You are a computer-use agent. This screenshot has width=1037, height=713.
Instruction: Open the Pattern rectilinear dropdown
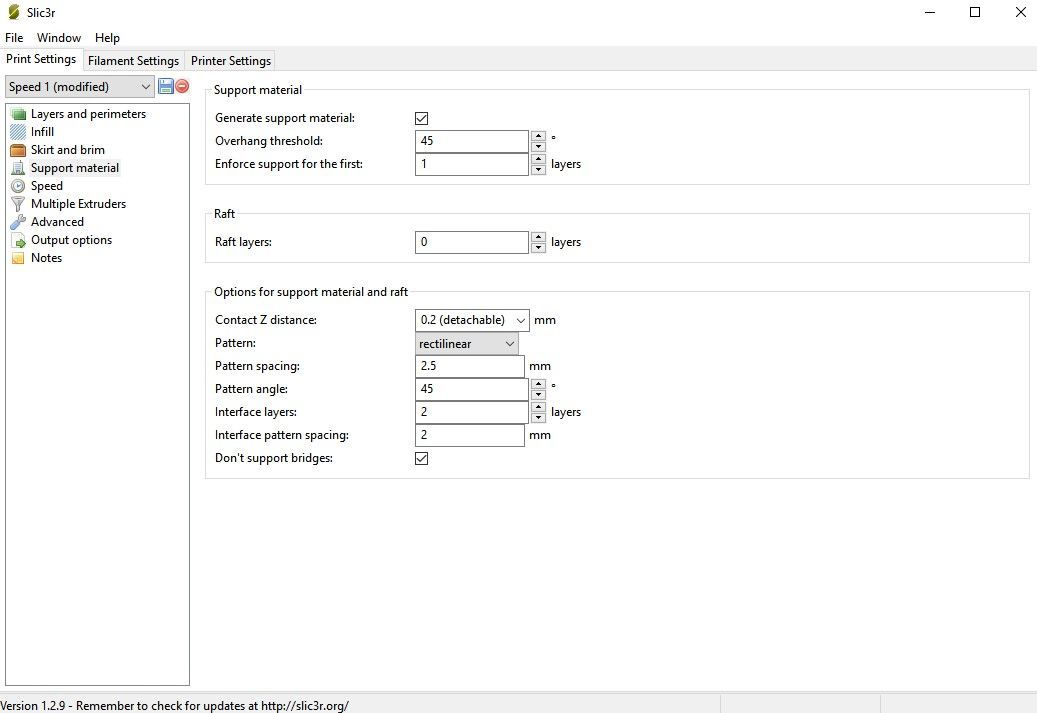pos(467,344)
